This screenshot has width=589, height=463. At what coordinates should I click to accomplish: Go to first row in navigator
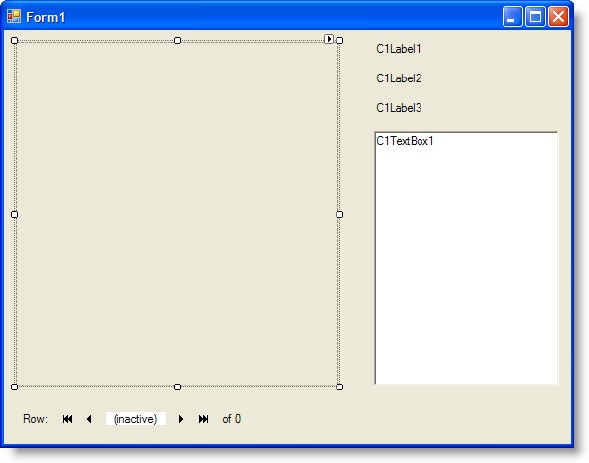(x=68, y=419)
